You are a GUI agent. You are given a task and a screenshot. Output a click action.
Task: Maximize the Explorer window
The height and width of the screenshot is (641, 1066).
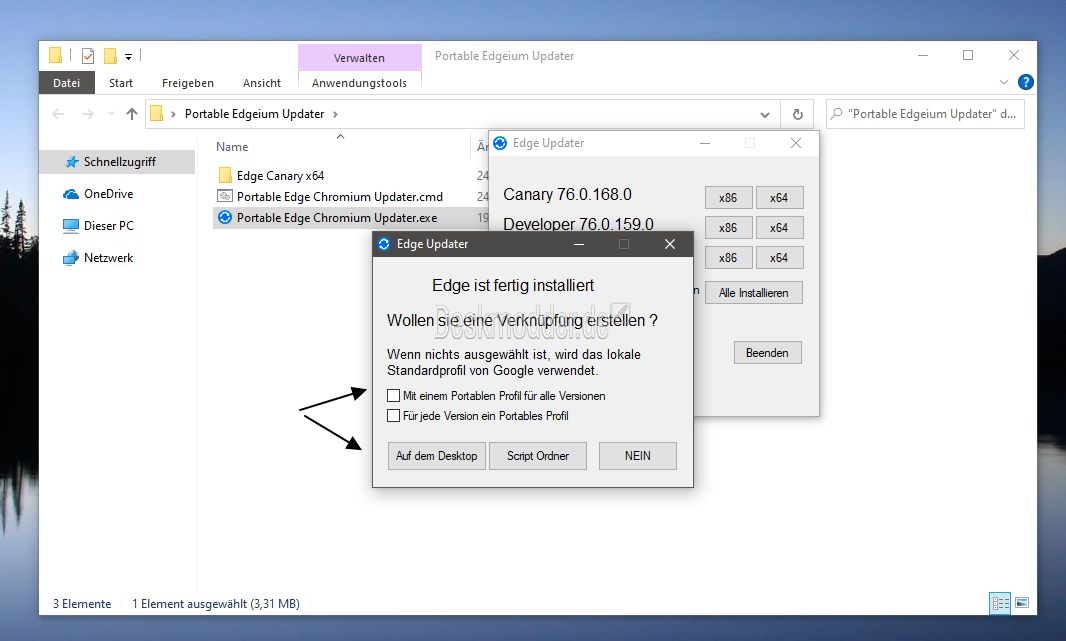(968, 55)
